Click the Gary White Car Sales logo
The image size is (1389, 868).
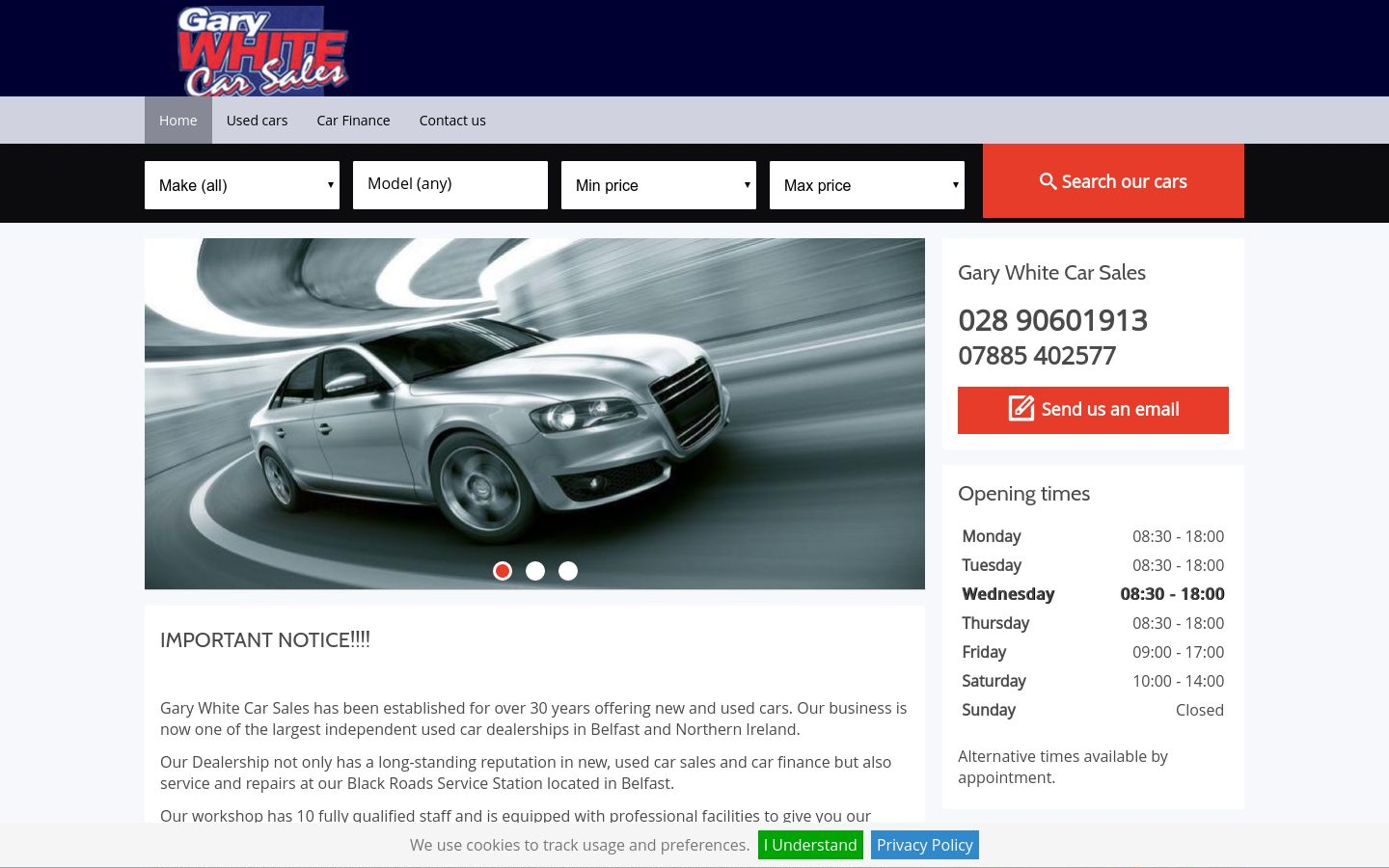tap(262, 50)
